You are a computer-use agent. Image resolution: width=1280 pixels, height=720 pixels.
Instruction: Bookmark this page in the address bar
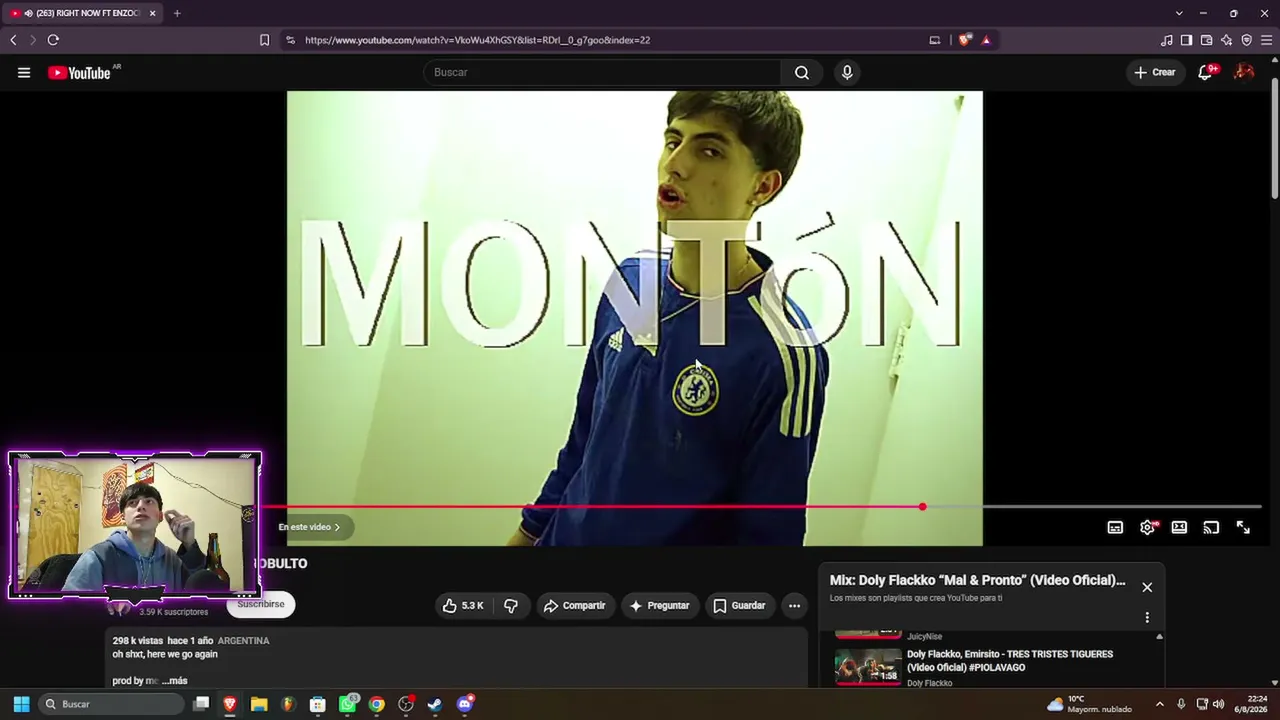[264, 40]
